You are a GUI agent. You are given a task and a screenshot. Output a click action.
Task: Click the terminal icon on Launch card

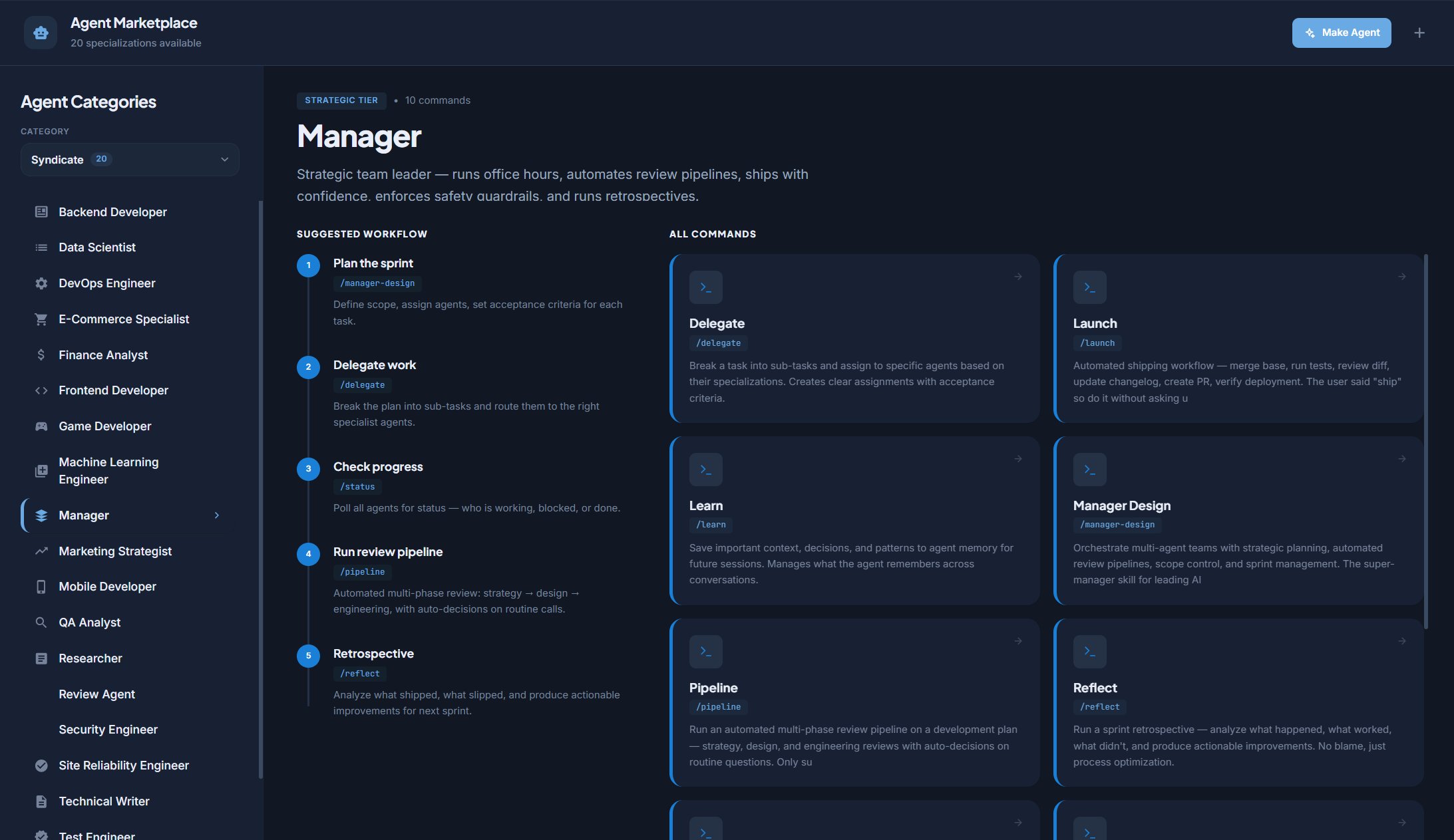coord(1090,287)
